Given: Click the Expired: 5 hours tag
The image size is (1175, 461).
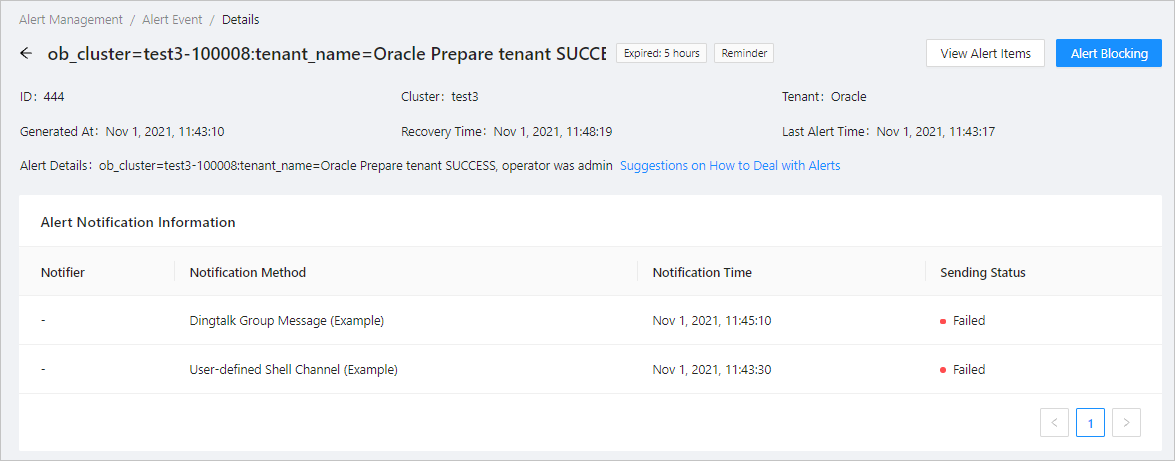Looking at the screenshot, I should pos(662,53).
